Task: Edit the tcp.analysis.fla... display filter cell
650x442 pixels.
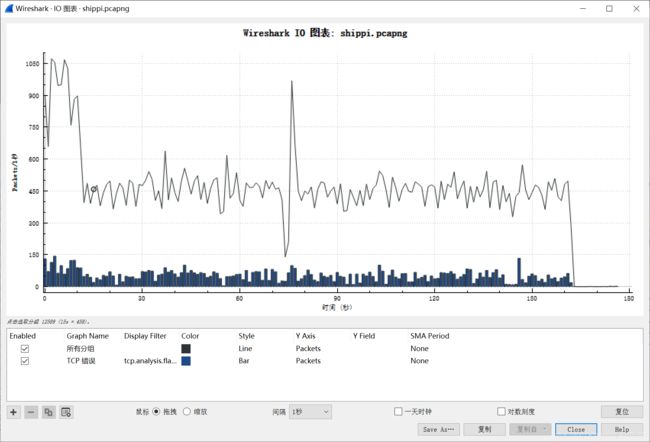Action: pyautogui.click(x=150, y=361)
